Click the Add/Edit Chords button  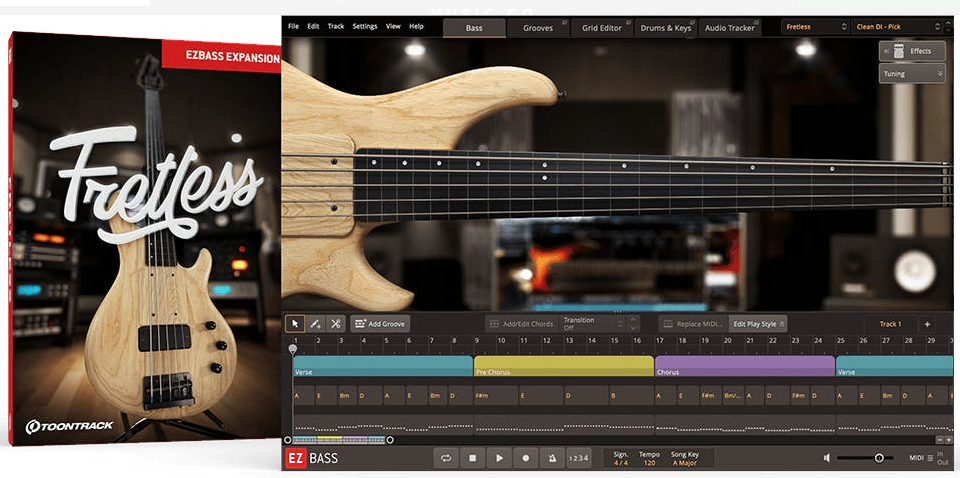point(521,324)
